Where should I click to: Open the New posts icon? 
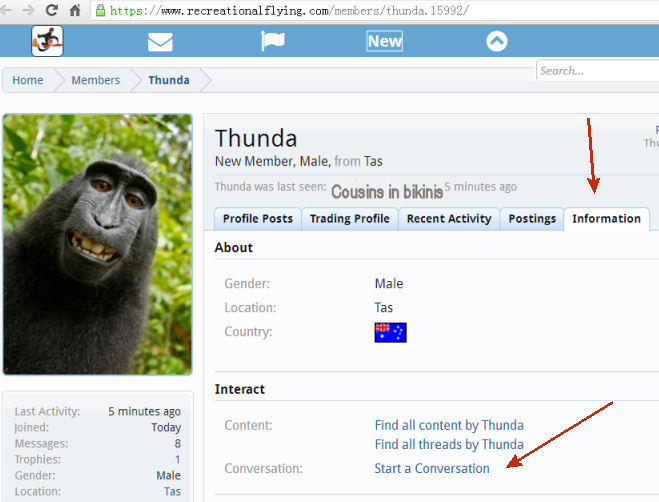tap(385, 41)
